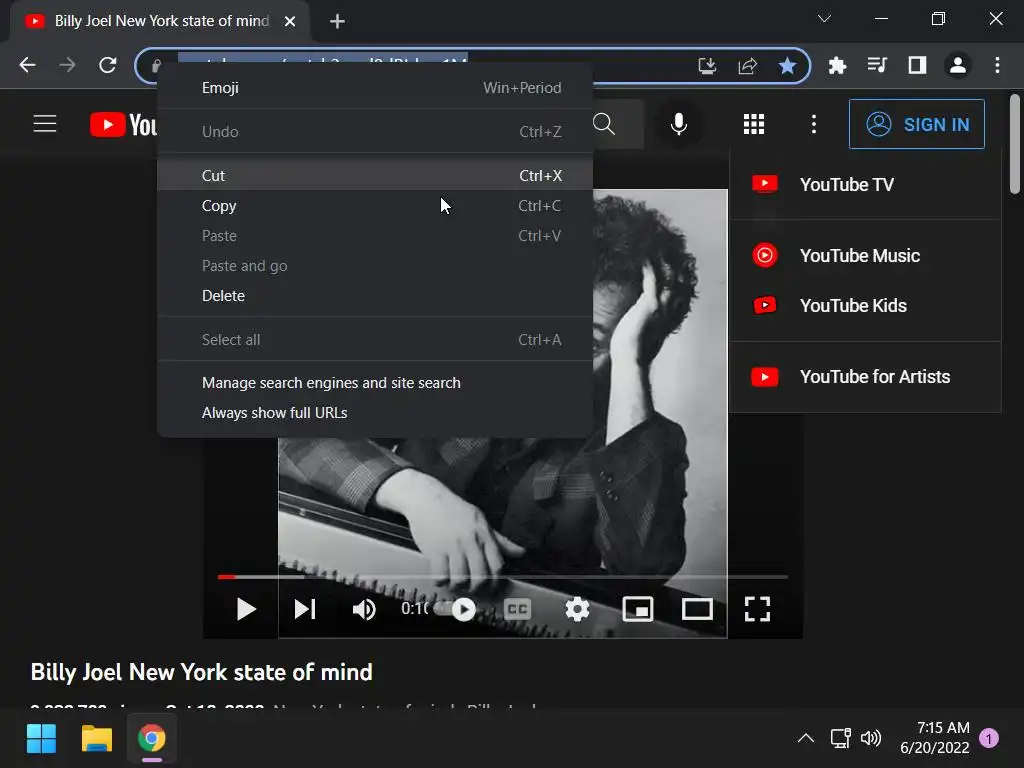The height and width of the screenshot is (768, 1024).
Task: Go back with the browser back arrow
Action: (27, 65)
